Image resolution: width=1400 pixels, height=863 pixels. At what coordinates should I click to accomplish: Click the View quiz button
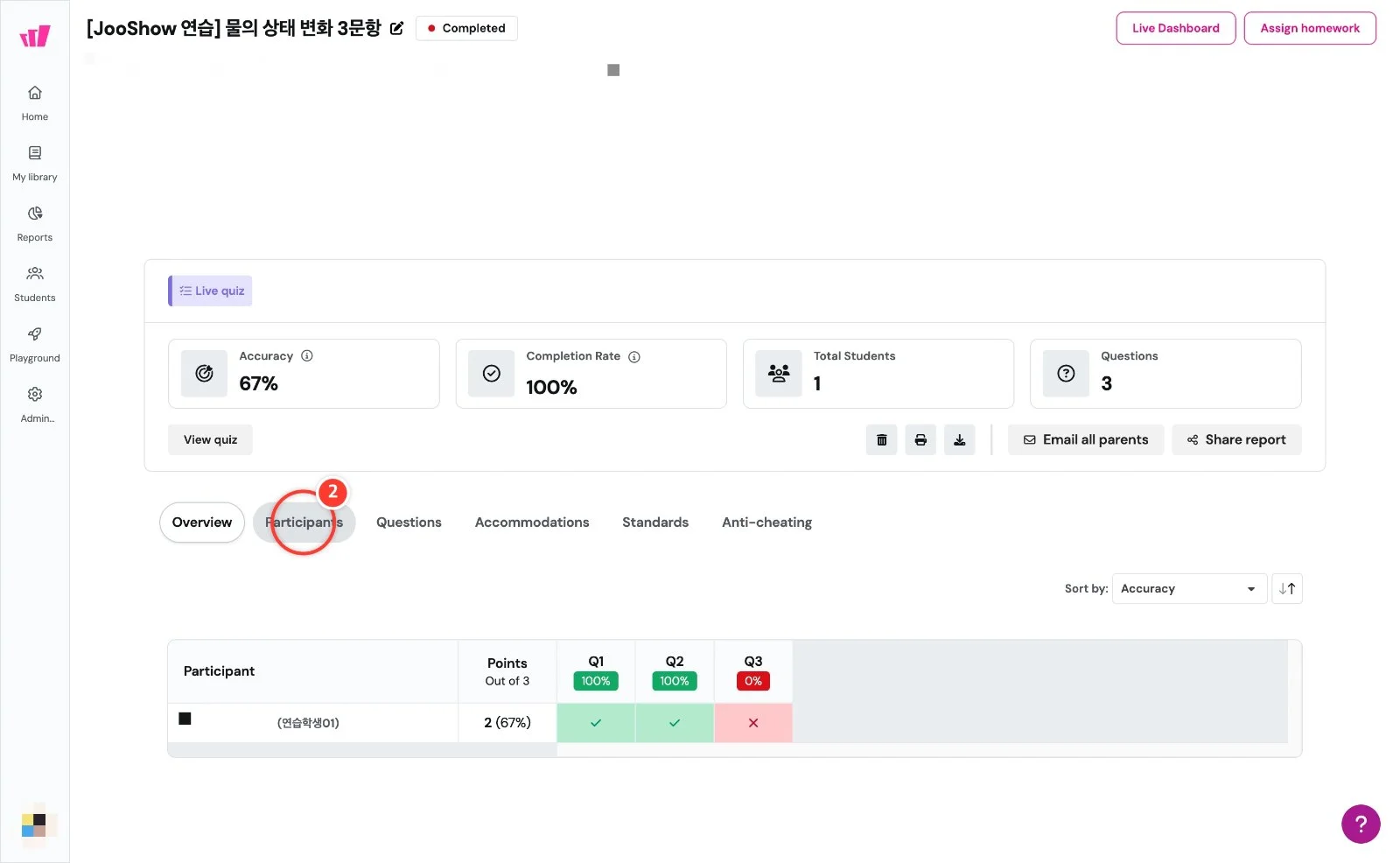coord(210,439)
